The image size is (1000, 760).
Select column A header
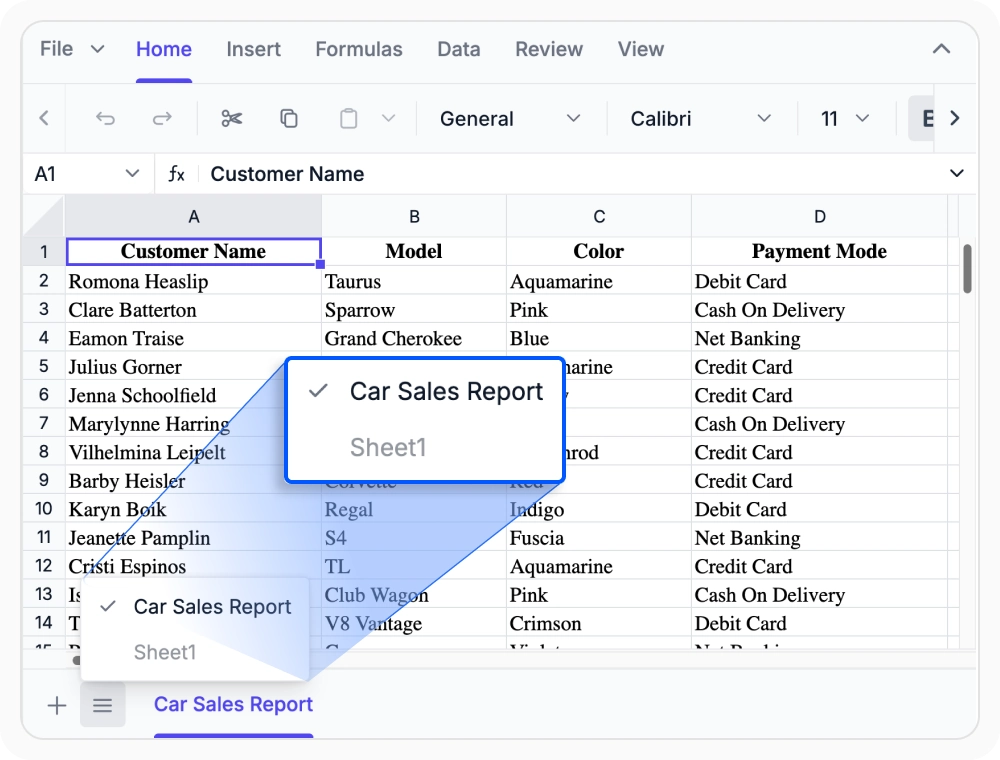point(193,217)
